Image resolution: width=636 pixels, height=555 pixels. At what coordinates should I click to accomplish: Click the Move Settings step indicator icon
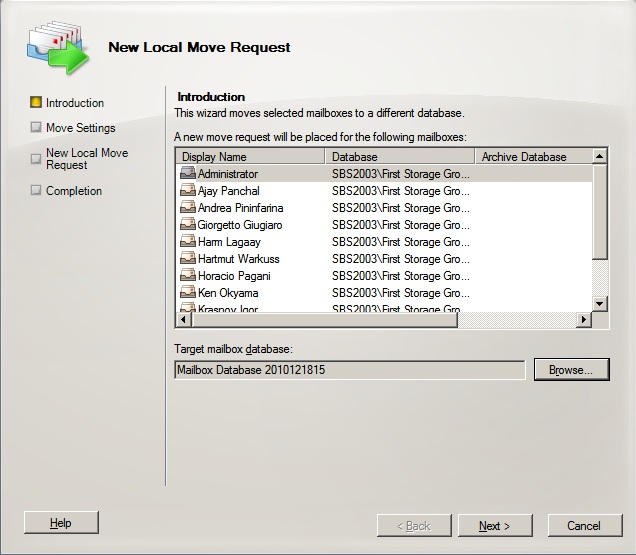(36, 127)
